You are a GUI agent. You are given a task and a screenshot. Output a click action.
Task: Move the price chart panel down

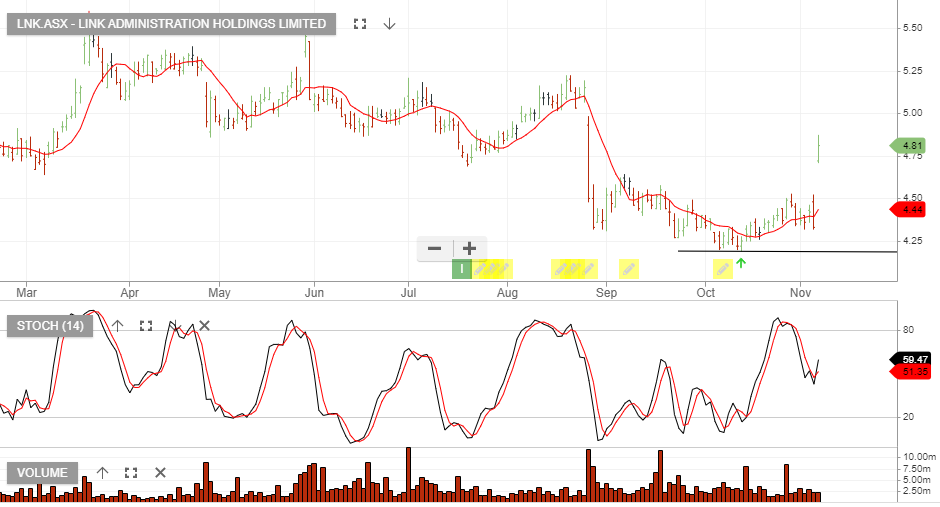click(390, 24)
